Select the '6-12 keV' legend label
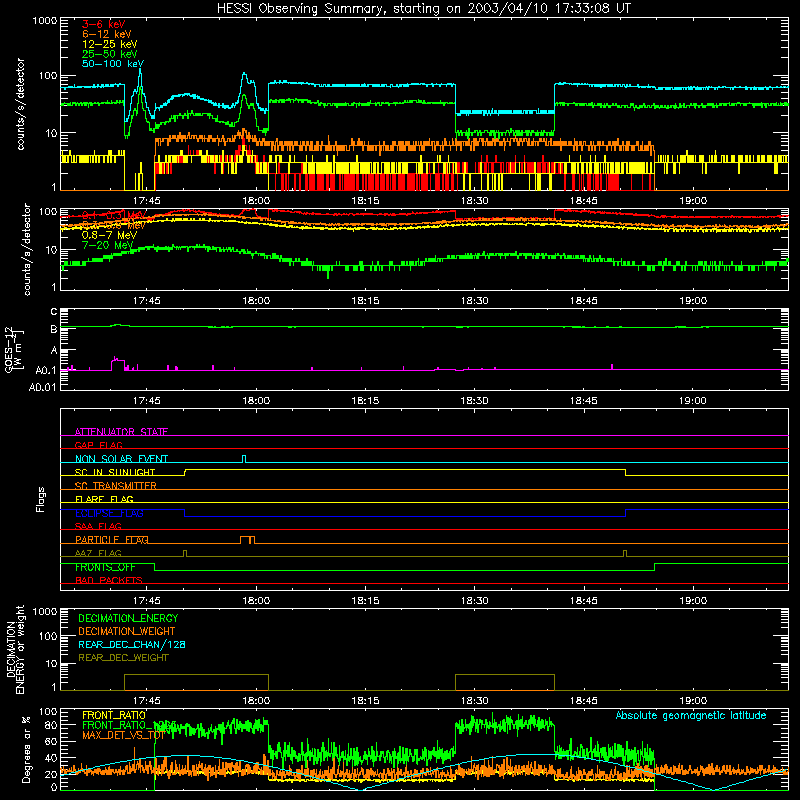 107,34
